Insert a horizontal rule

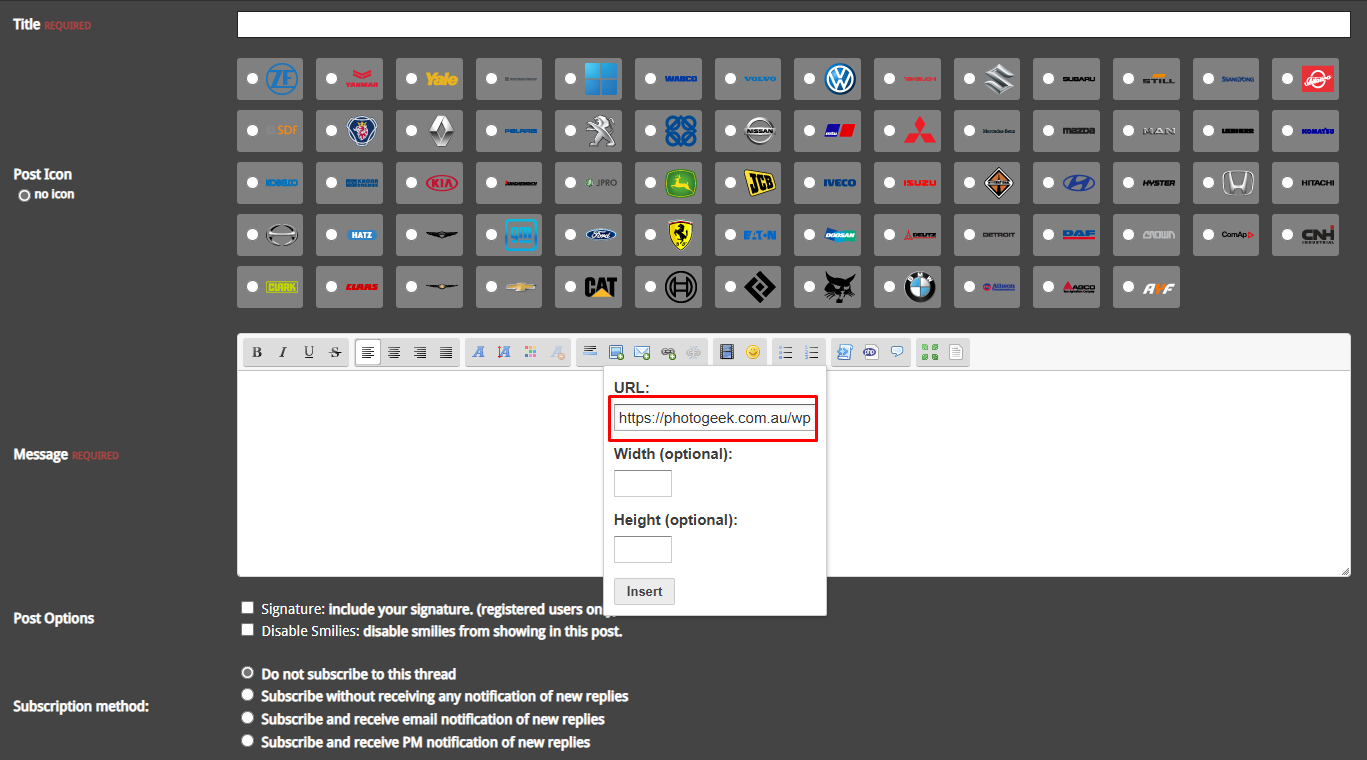tap(590, 352)
